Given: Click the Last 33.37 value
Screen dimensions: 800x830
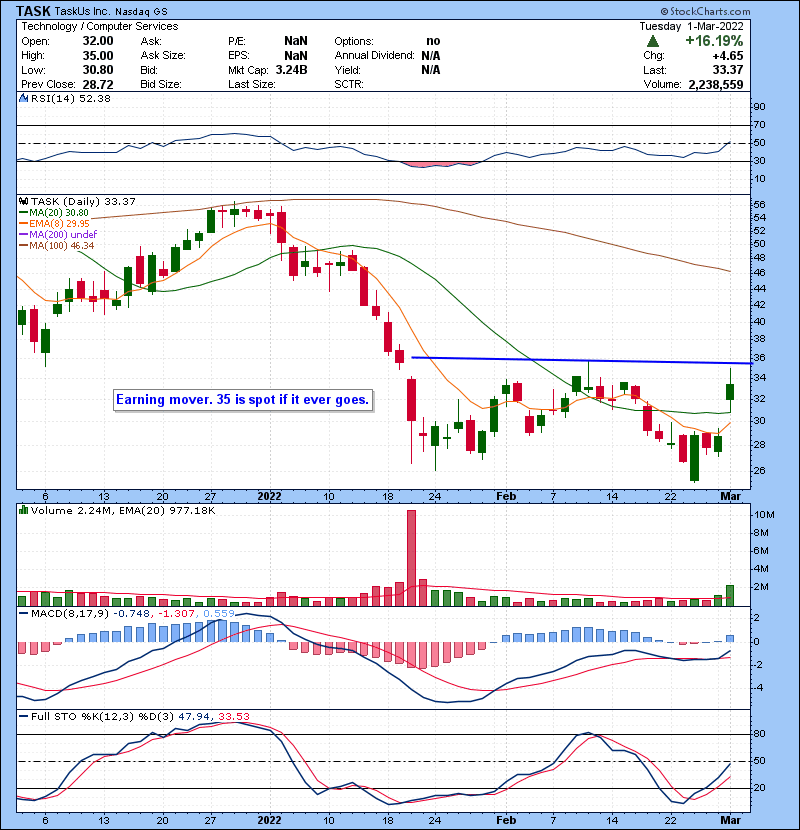Looking at the screenshot, I should (727, 70).
